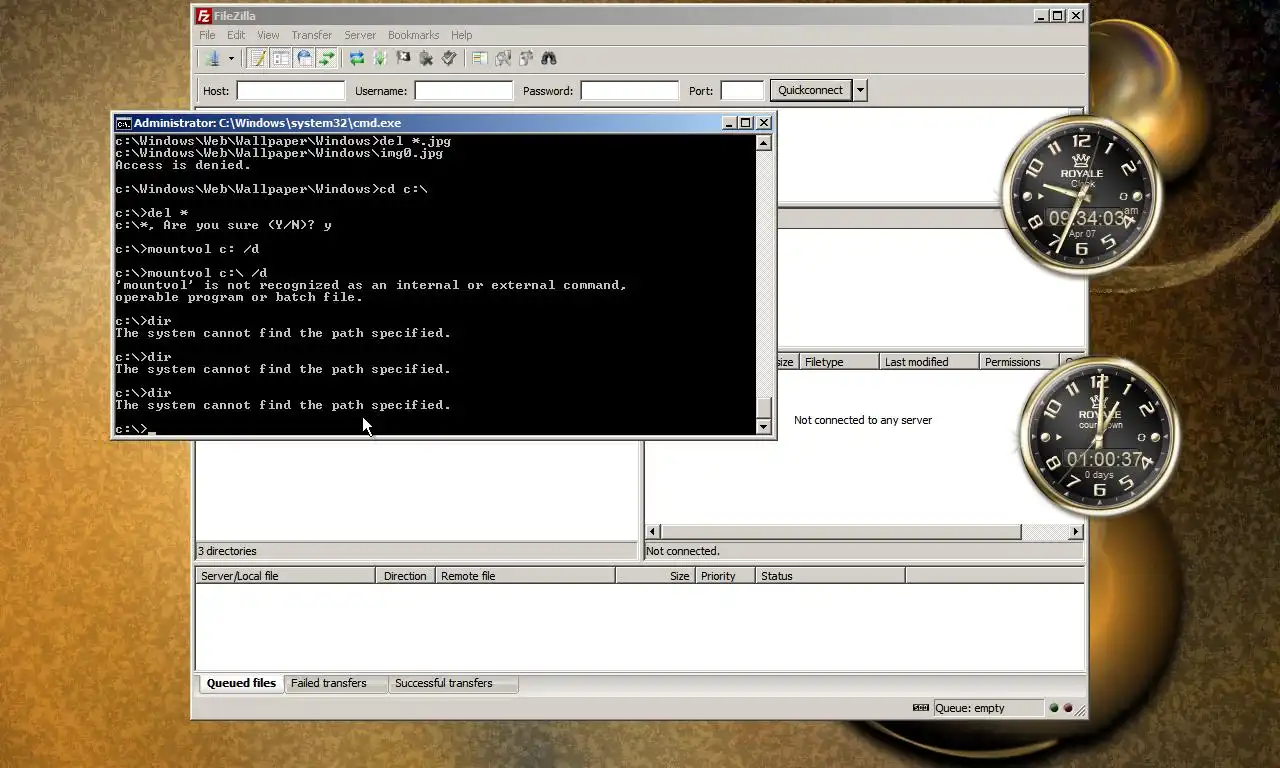Click the Size queue column header
Screen dimensions: 1280x768
[656, 576]
